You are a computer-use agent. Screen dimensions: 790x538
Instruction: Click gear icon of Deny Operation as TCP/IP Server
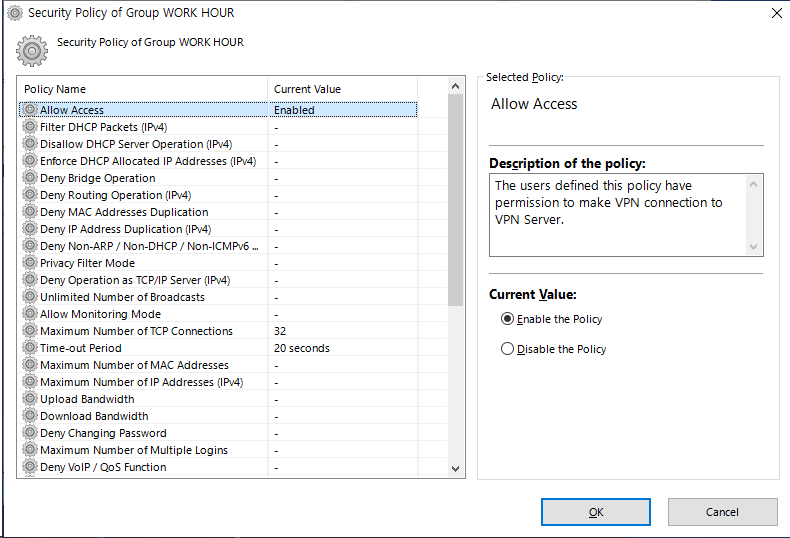(x=30, y=280)
